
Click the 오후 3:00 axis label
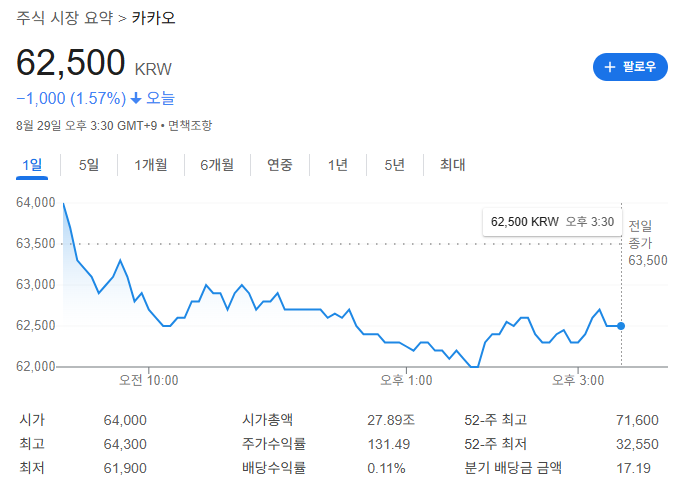point(578,380)
